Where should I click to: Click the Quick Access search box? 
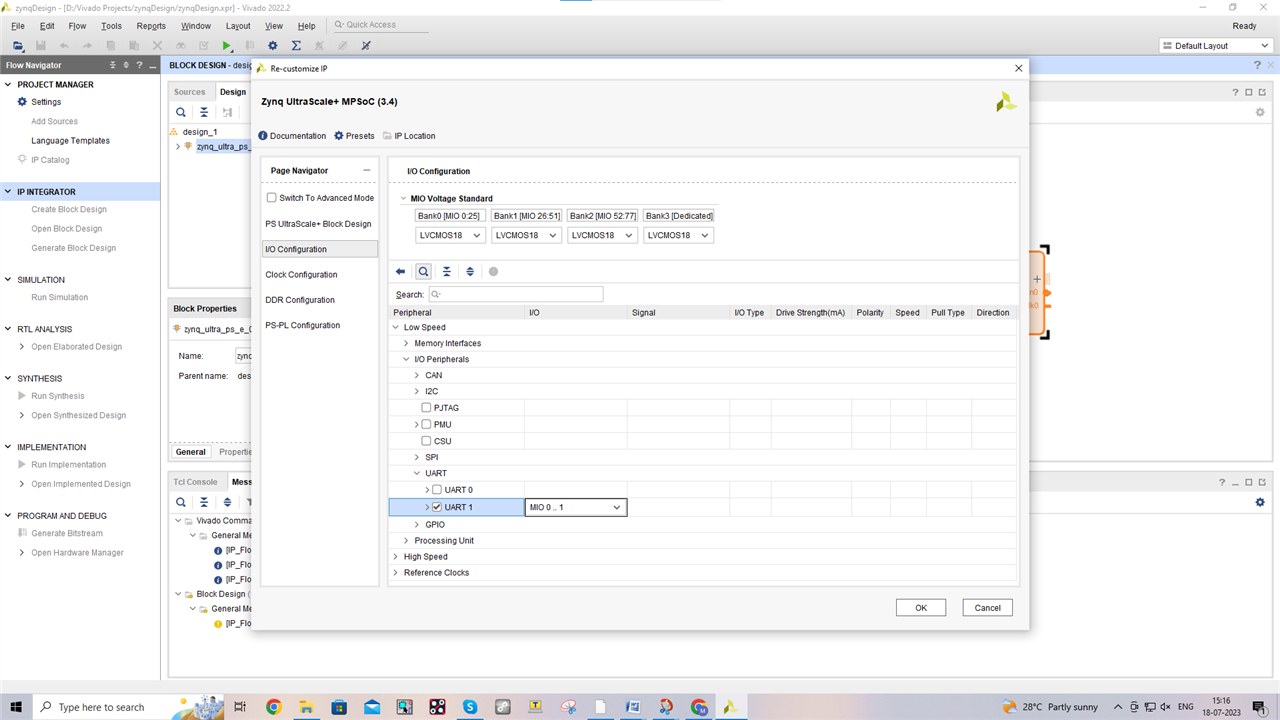click(x=379, y=25)
